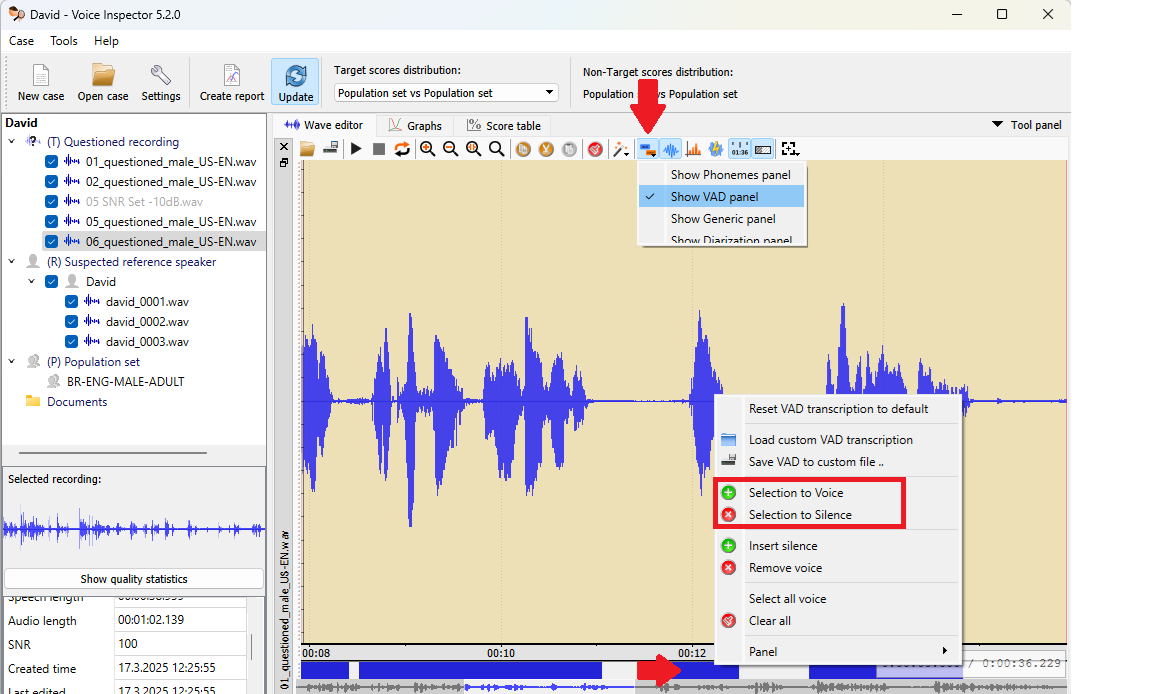Collapse the David speaker subtree
This screenshot has height=694, width=1151.
click(x=32, y=281)
